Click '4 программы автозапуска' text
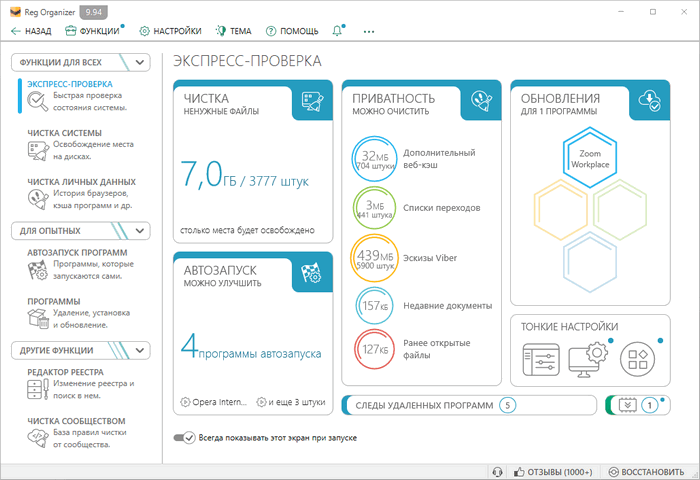The image size is (700, 480). [250, 347]
